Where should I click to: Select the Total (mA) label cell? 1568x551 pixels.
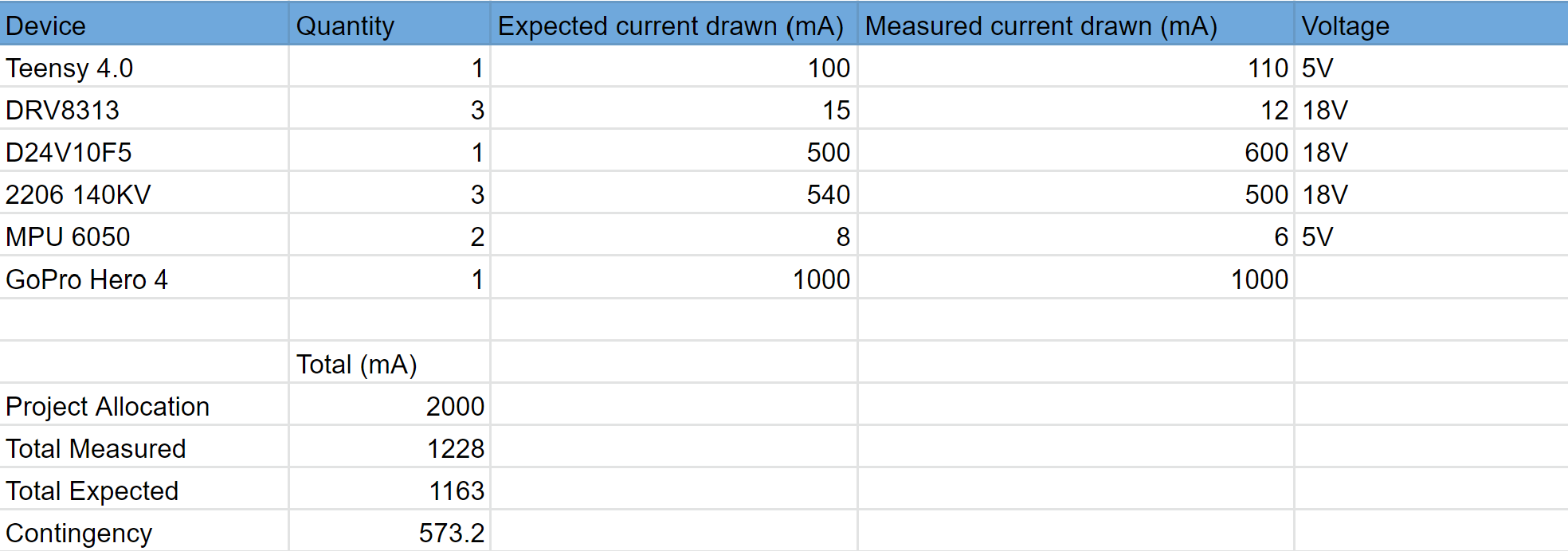click(390, 363)
